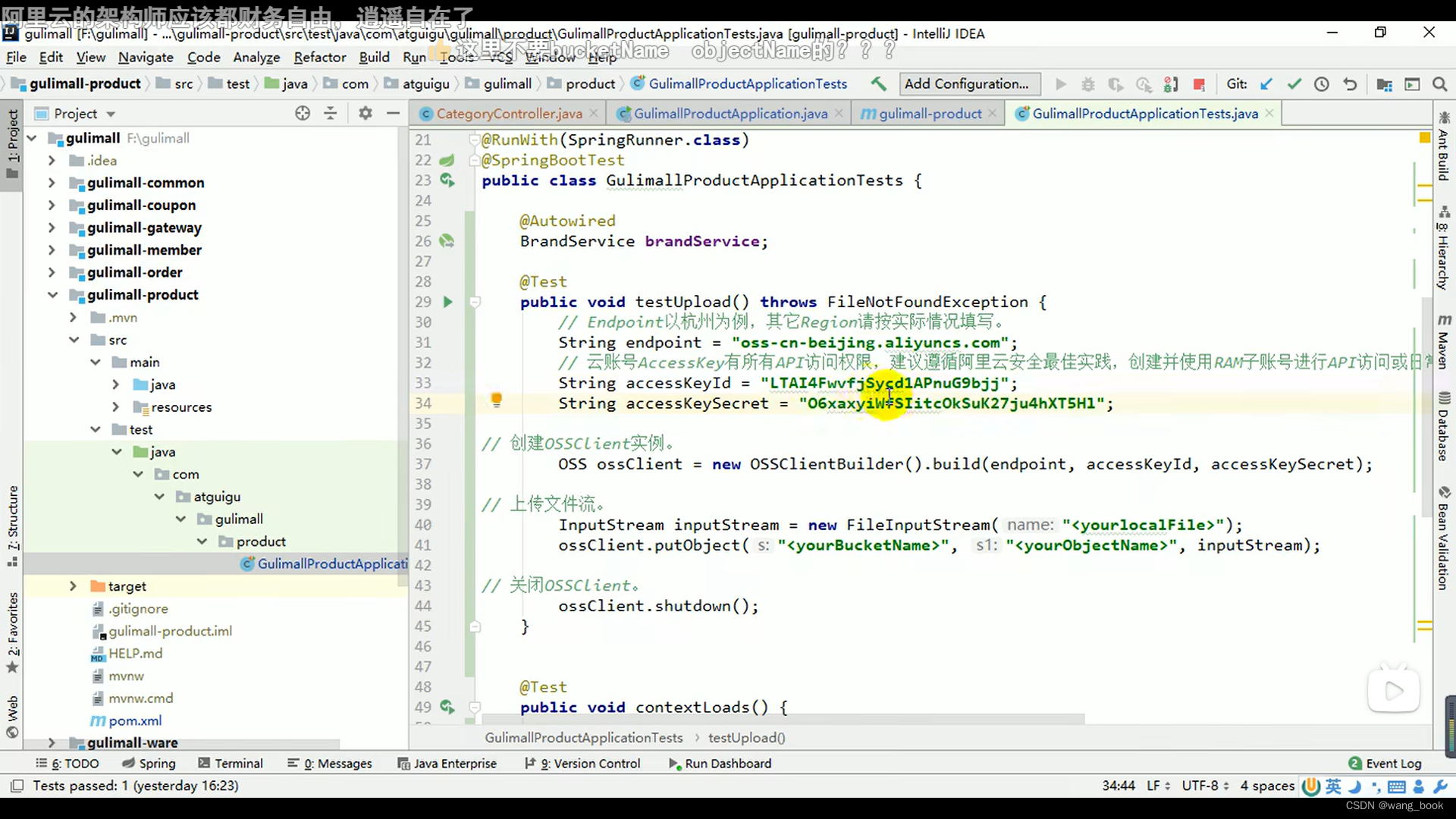
Task: Click the run gutter icon on line 49
Action: pyautogui.click(x=447, y=707)
